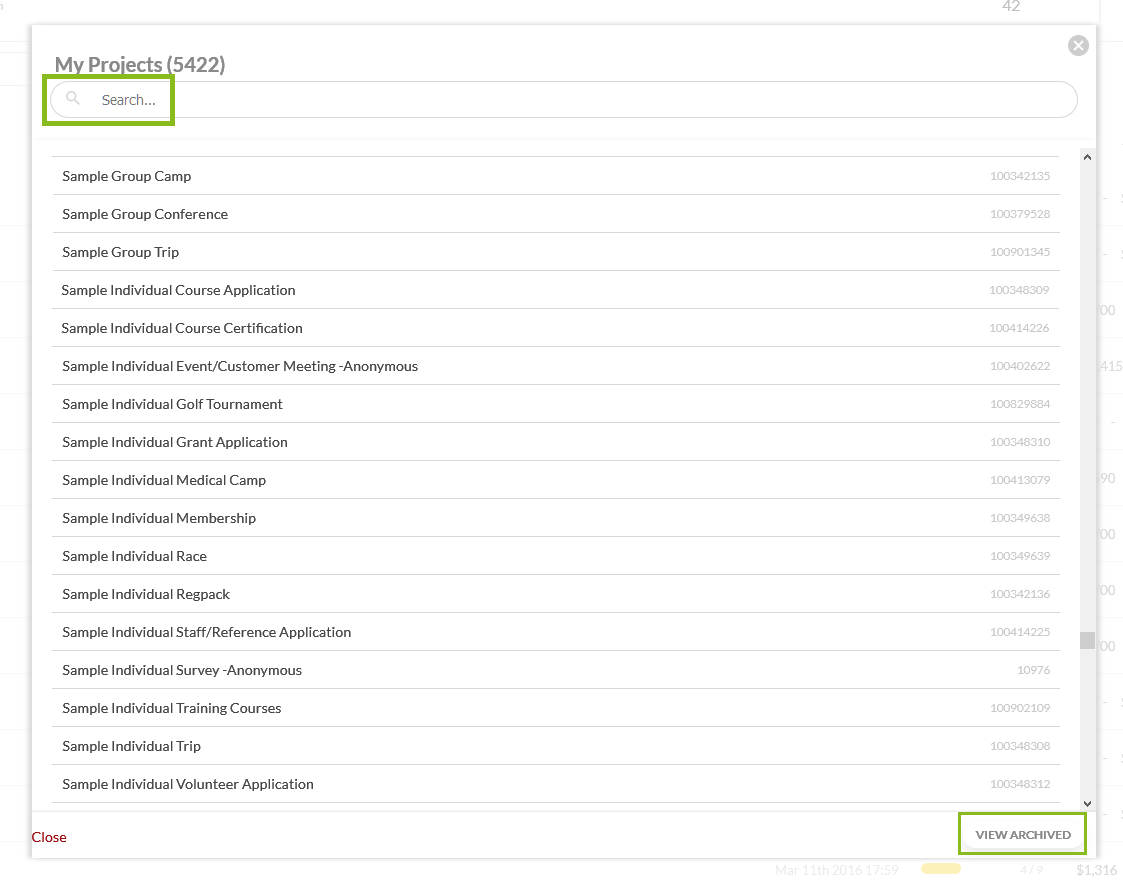Open Sample Group Camp project

127,176
